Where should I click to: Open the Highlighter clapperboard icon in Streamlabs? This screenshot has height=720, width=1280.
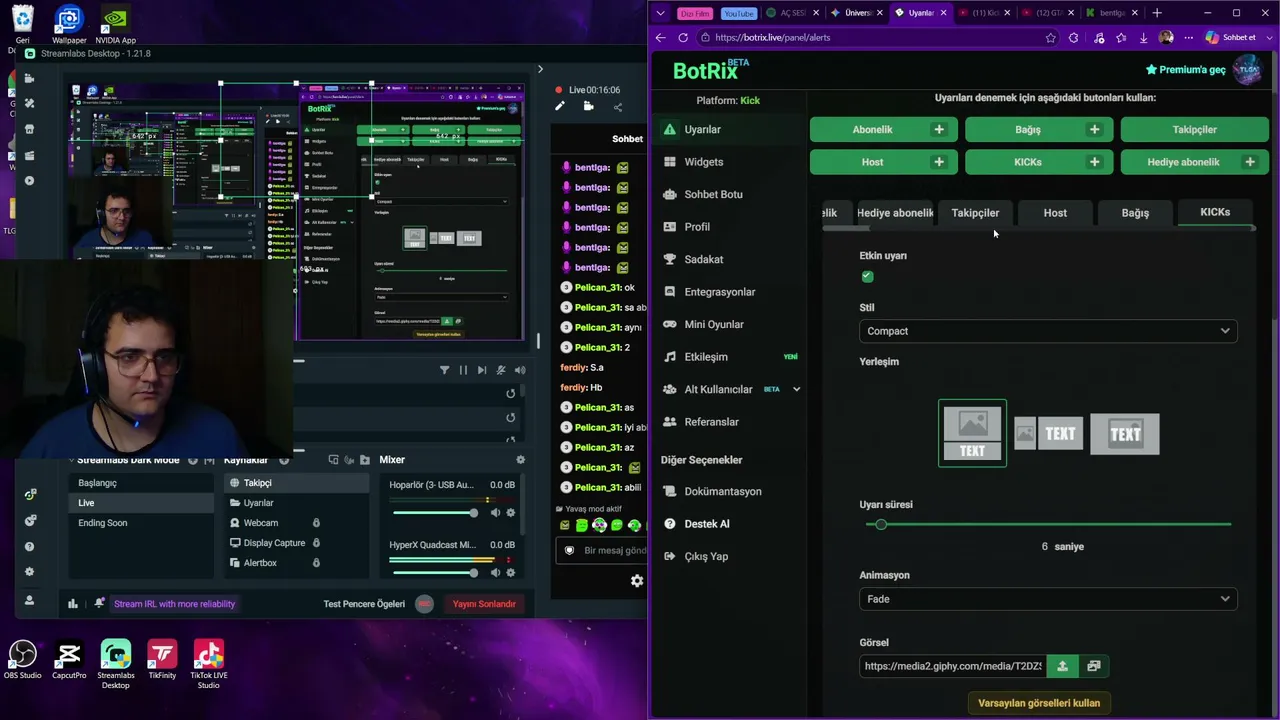click(29, 155)
